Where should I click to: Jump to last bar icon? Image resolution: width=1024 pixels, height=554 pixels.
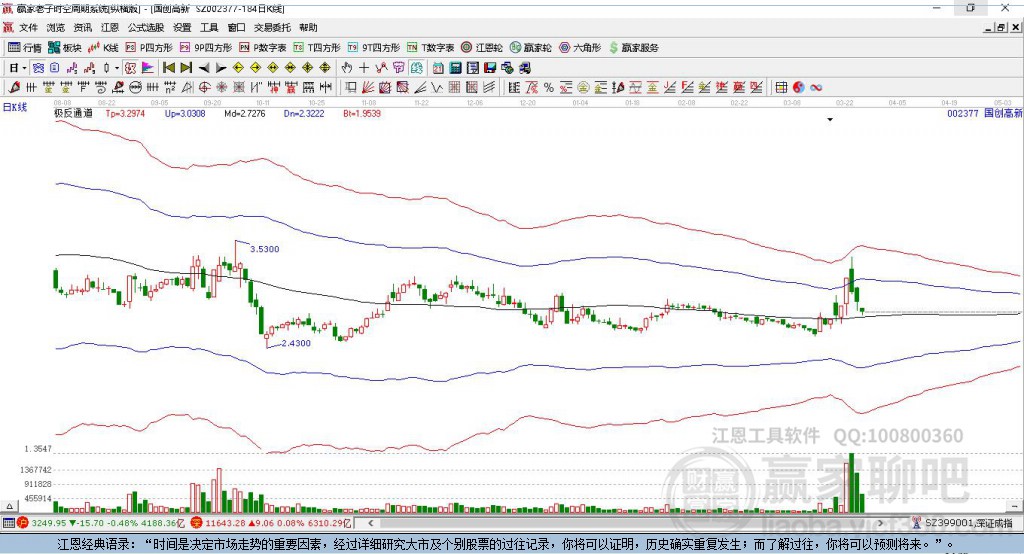point(186,68)
